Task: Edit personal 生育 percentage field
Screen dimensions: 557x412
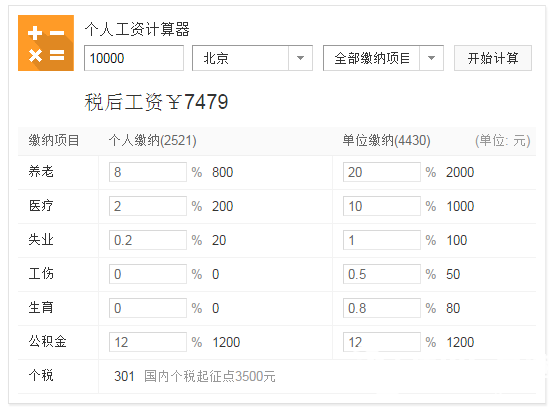Action: (x=148, y=308)
